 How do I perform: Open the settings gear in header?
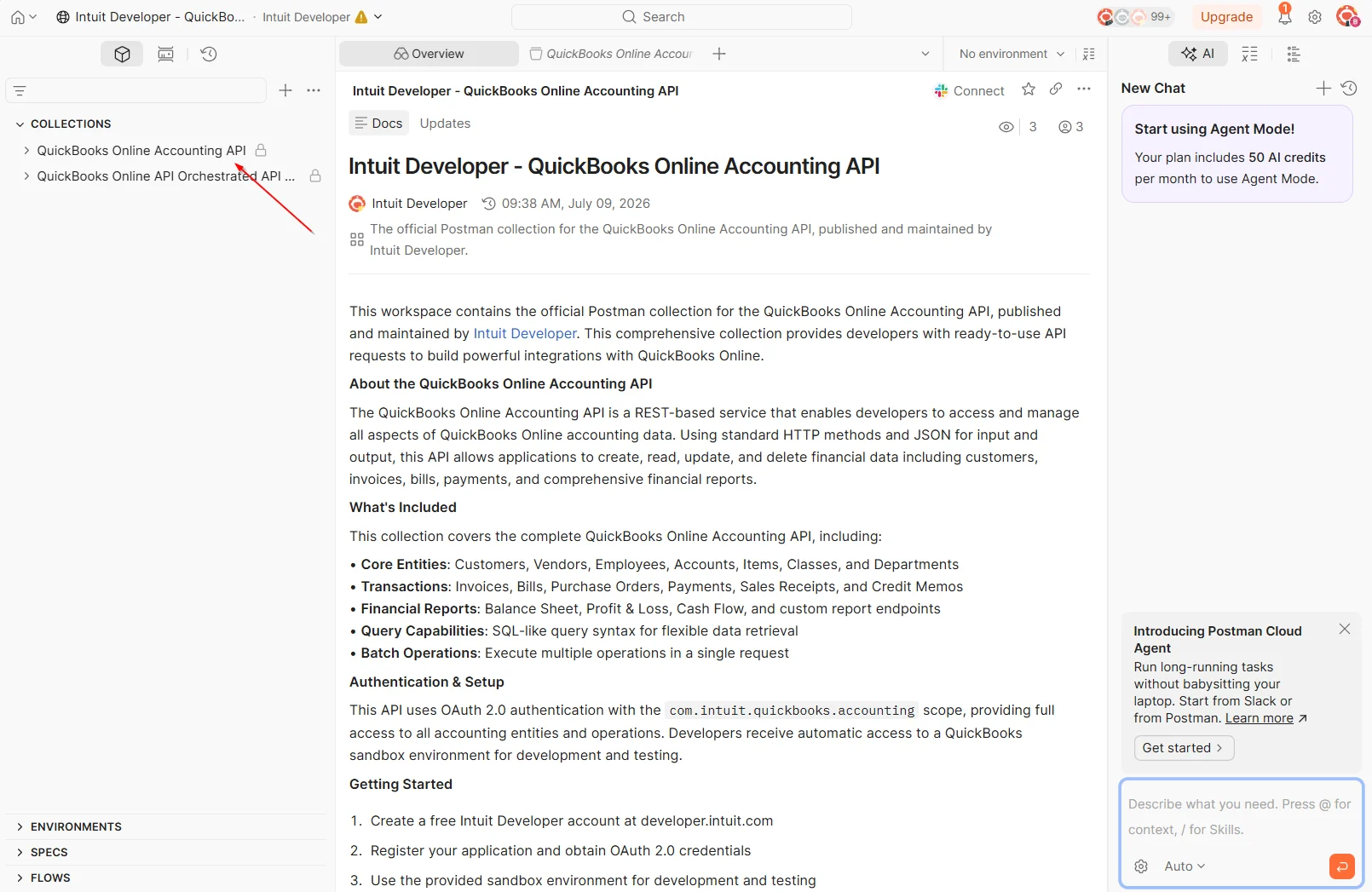click(x=1315, y=17)
